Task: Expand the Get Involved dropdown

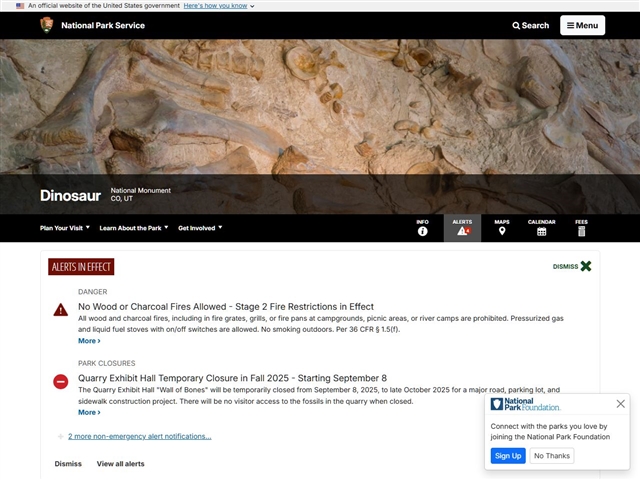Action: 200,228
